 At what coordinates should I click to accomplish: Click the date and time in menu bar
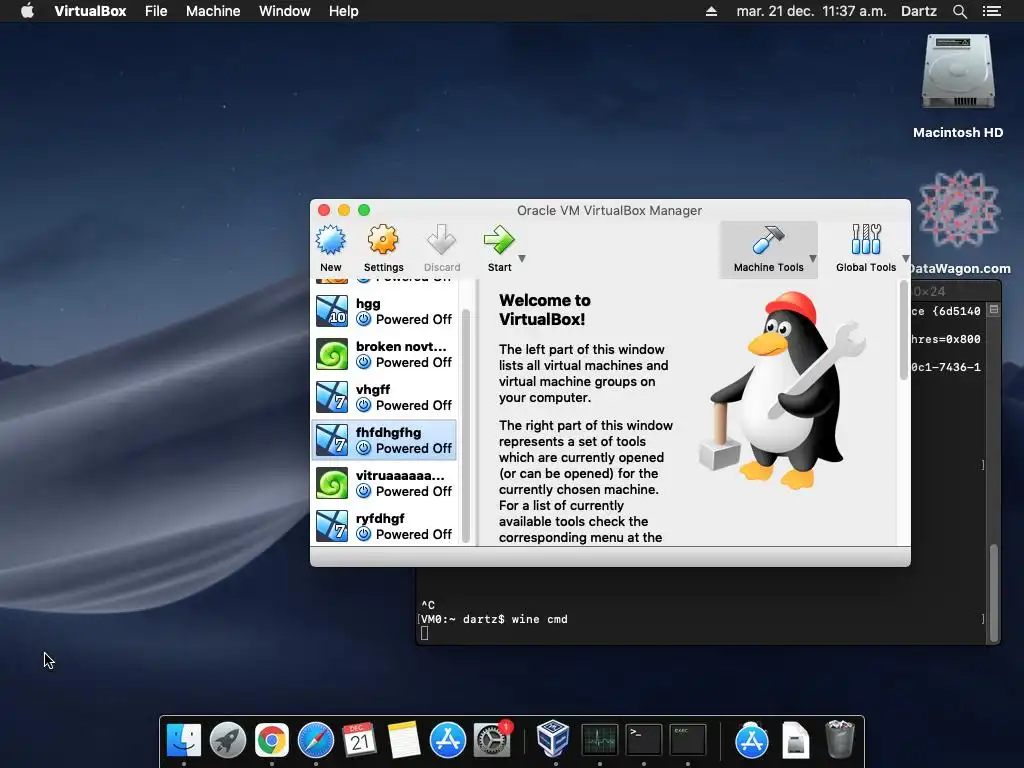(811, 11)
